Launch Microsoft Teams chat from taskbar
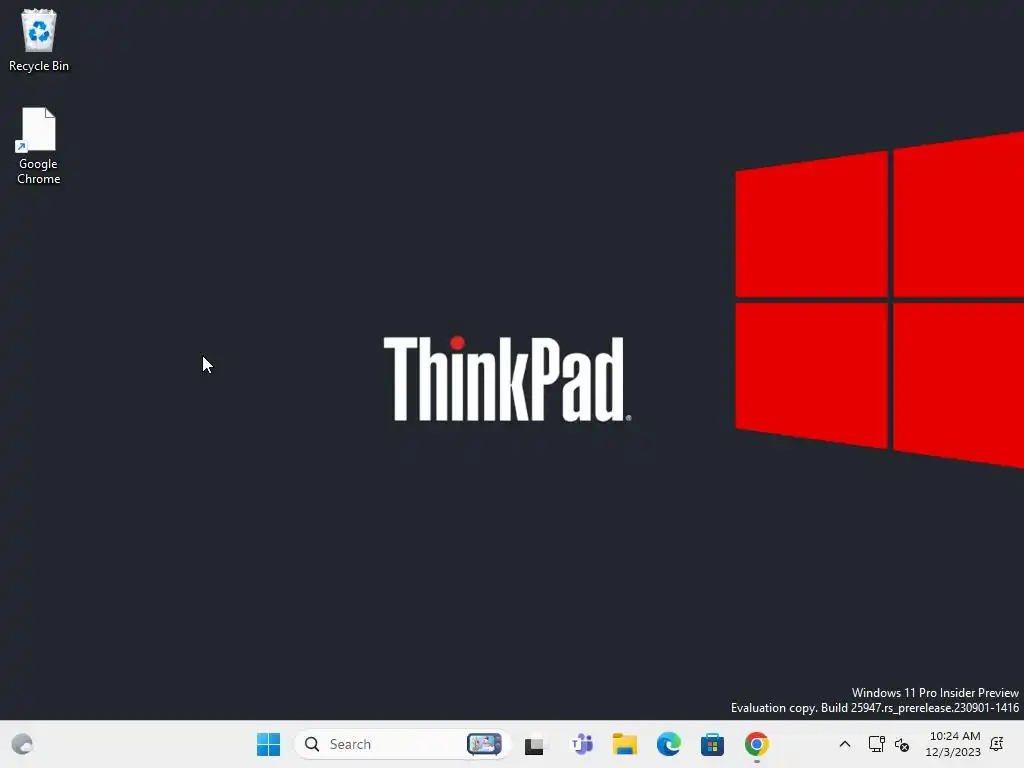Screen dimensions: 1024x768 tap(581, 744)
